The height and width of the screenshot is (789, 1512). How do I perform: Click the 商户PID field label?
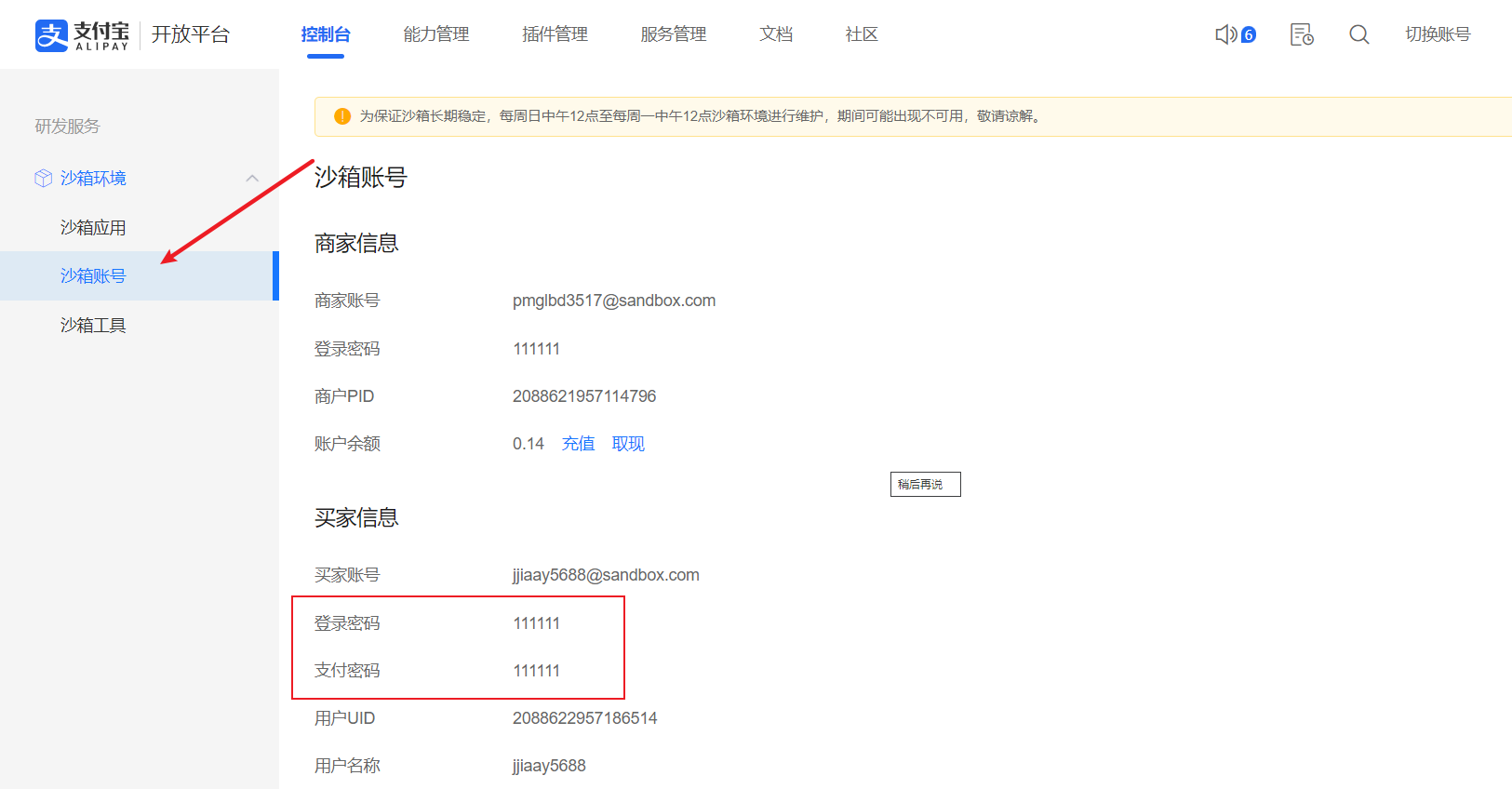[x=344, y=396]
